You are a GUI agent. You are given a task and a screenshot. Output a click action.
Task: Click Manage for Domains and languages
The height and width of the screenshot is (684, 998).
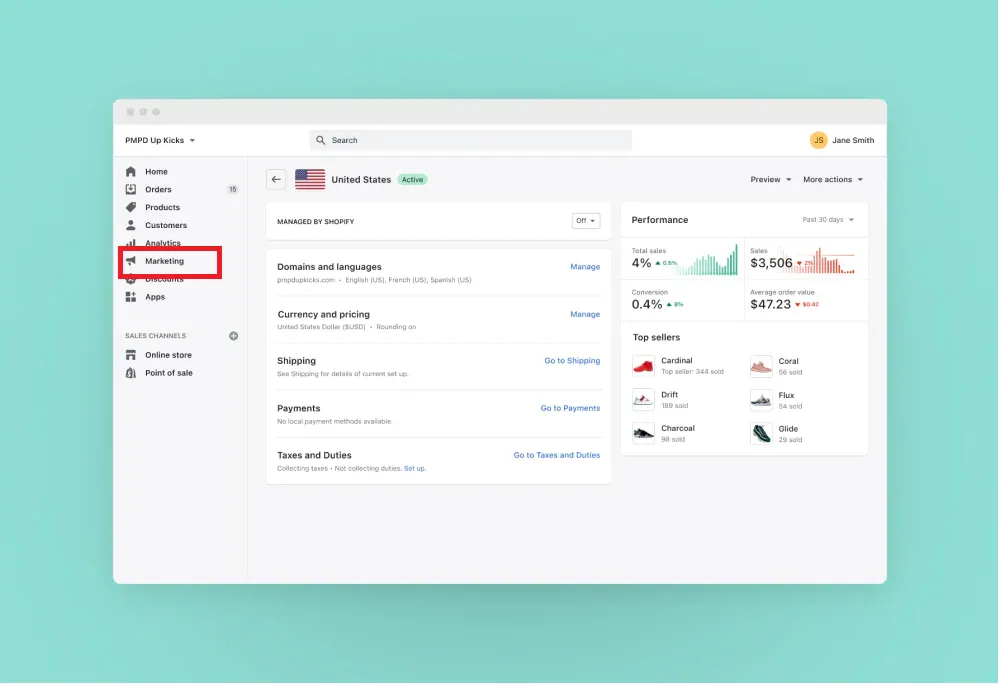pyautogui.click(x=585, y=267)
